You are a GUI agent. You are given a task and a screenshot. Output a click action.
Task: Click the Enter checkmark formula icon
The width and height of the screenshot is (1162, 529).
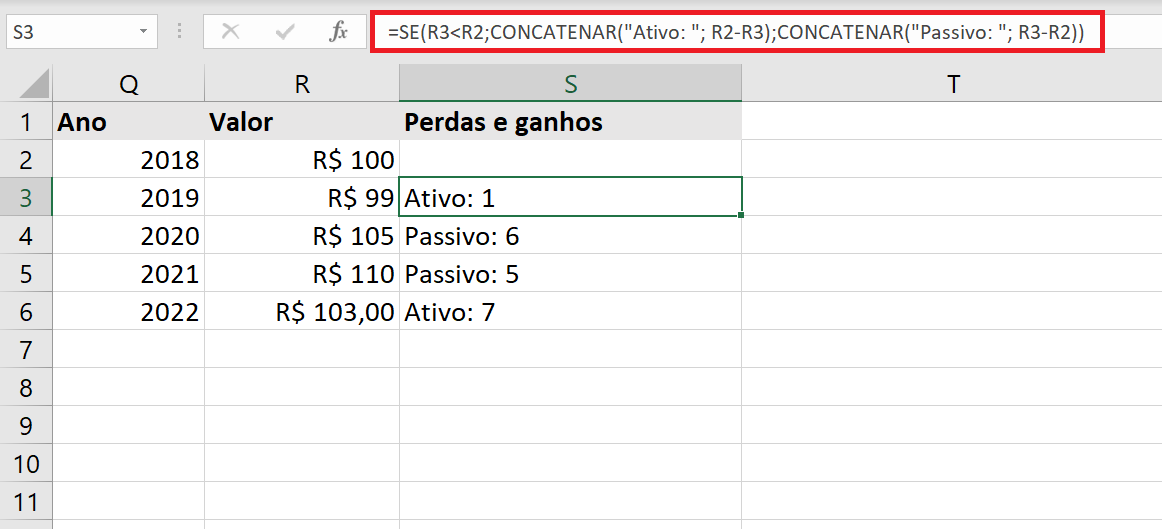coord(285,32)
